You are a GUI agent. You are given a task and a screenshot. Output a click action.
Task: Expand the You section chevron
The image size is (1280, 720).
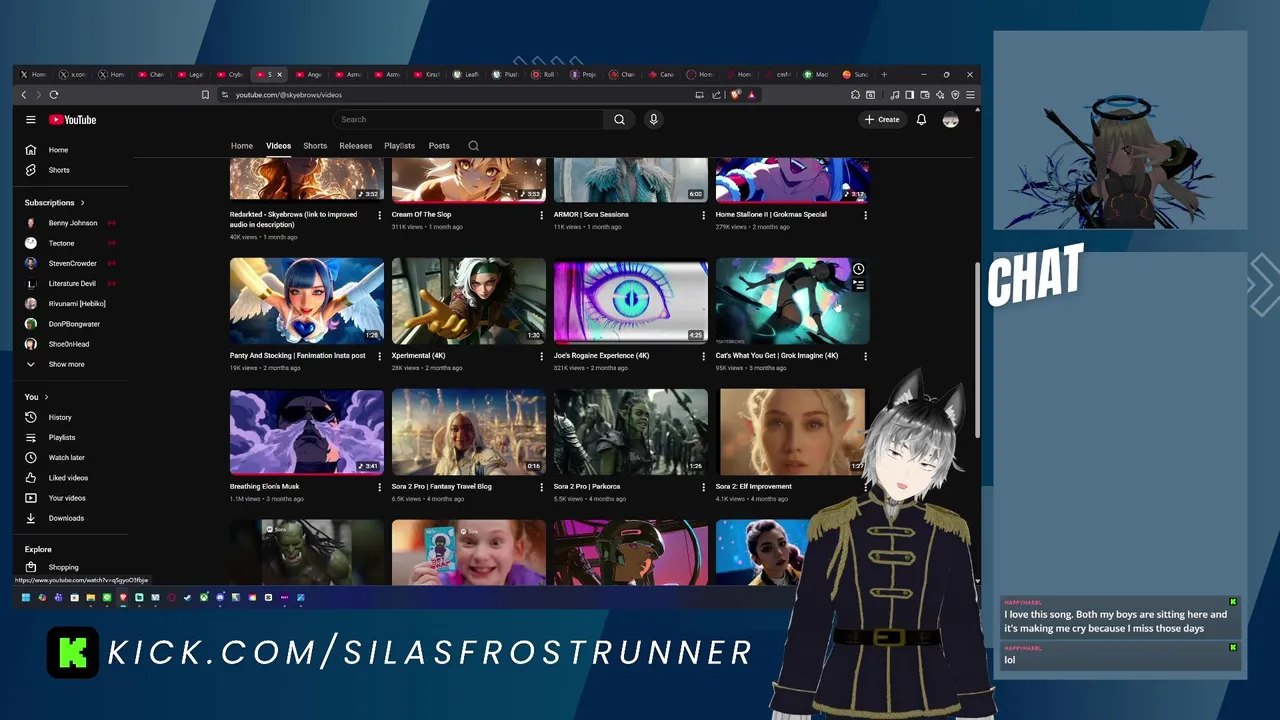[46, 397]
